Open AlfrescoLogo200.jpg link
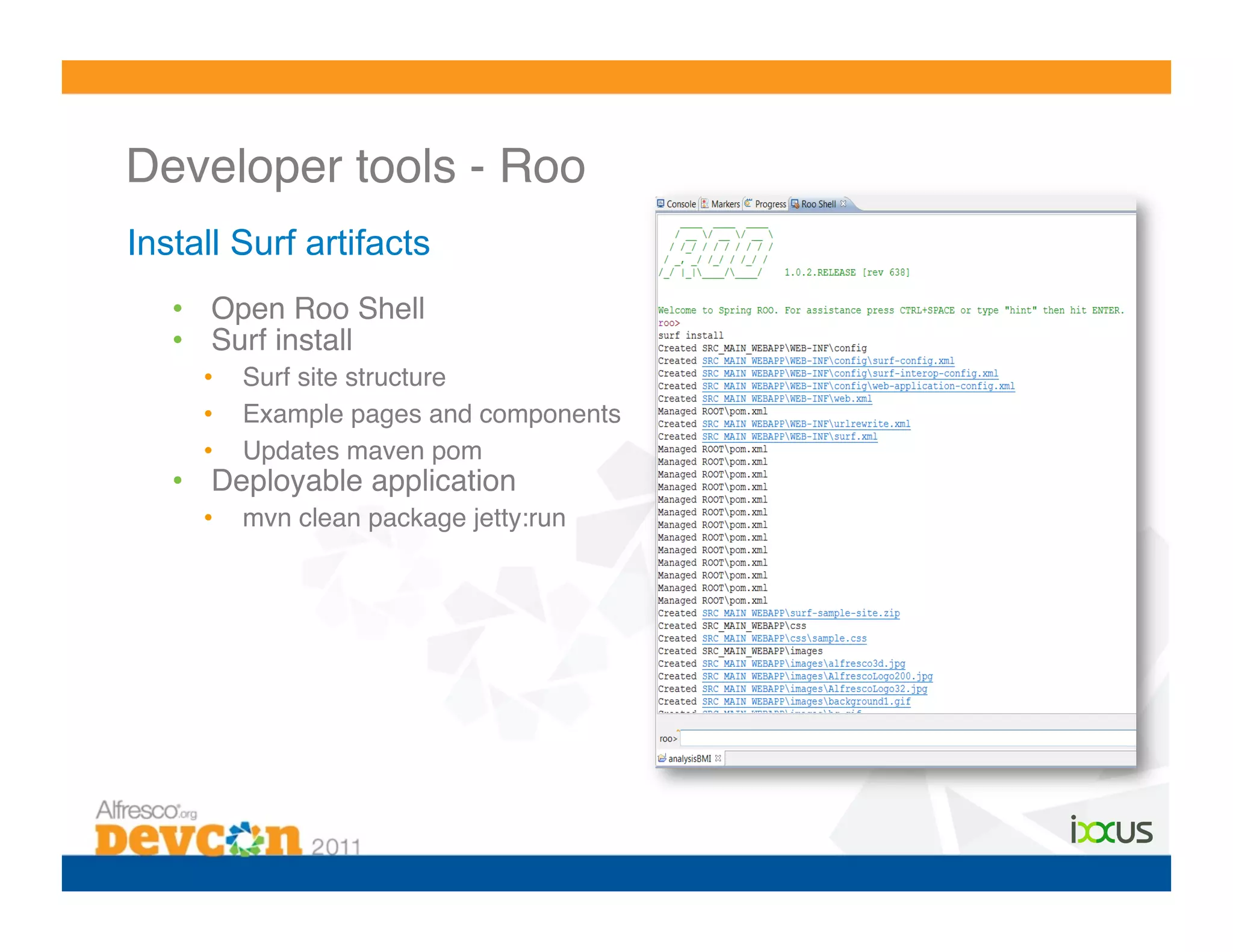This screenshot has width=1233, height=952. [x=817, y=676]
